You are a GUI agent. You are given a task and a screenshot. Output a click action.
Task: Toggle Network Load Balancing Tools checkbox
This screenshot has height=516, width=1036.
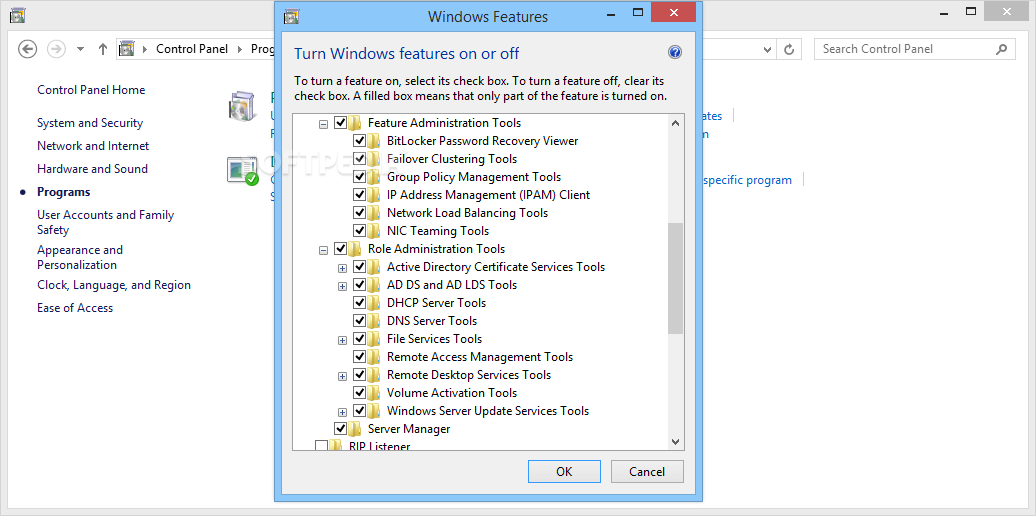point(359,213)
